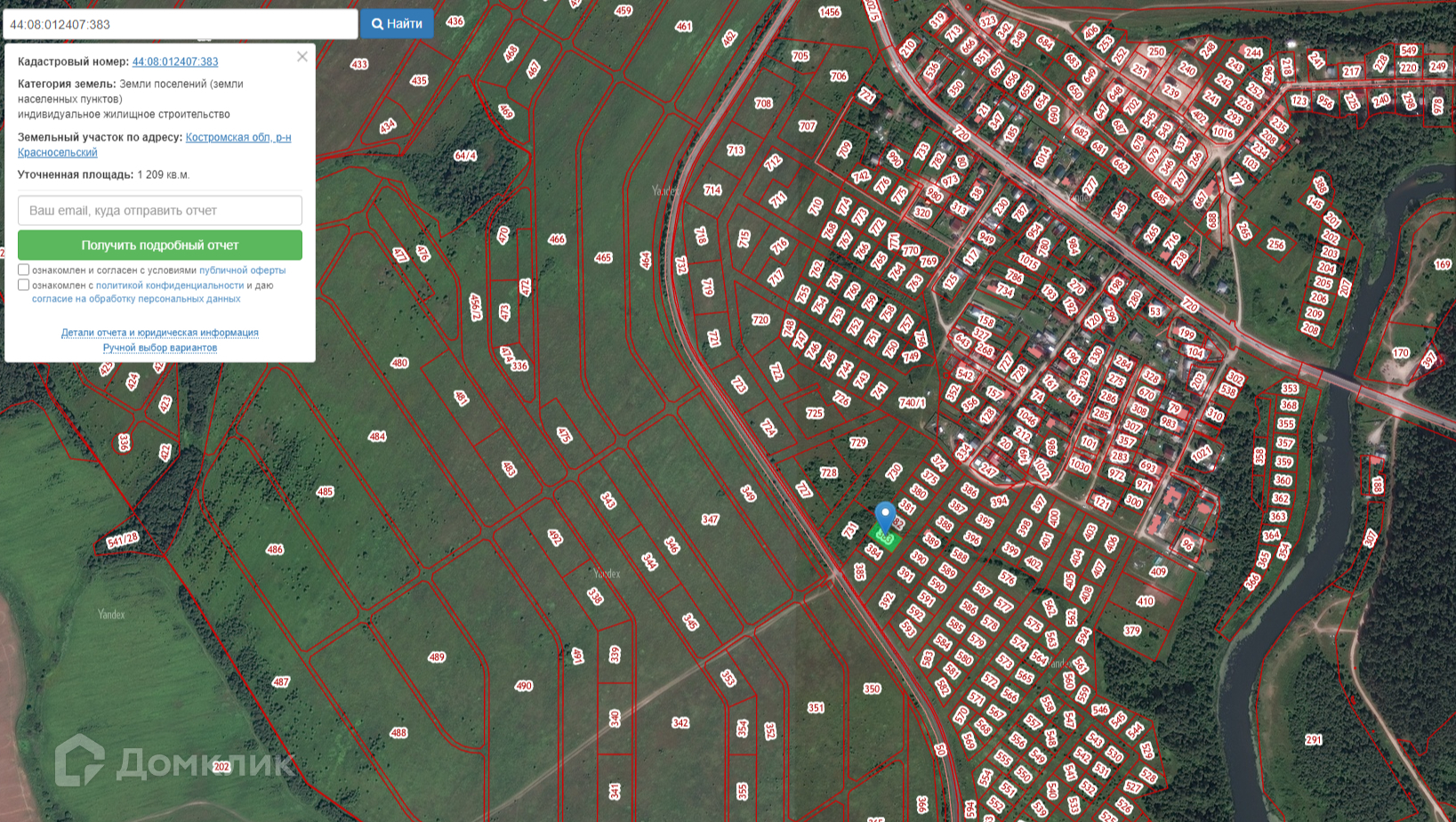Screen dimensions: 1456x822
Task: Select parcel labeled 706 on the map
Action: click(839, 77)
